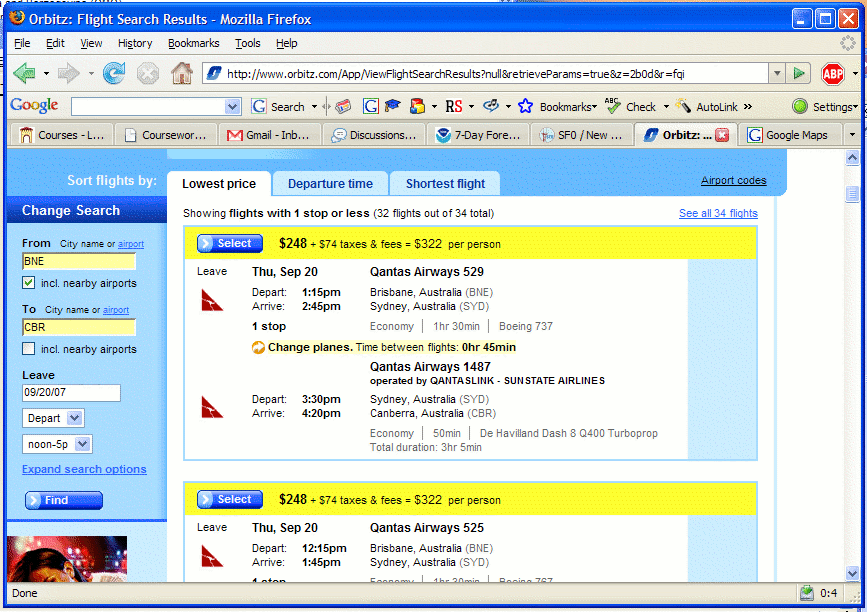Click the graduation cap Scholar icon

pos(393,106)
